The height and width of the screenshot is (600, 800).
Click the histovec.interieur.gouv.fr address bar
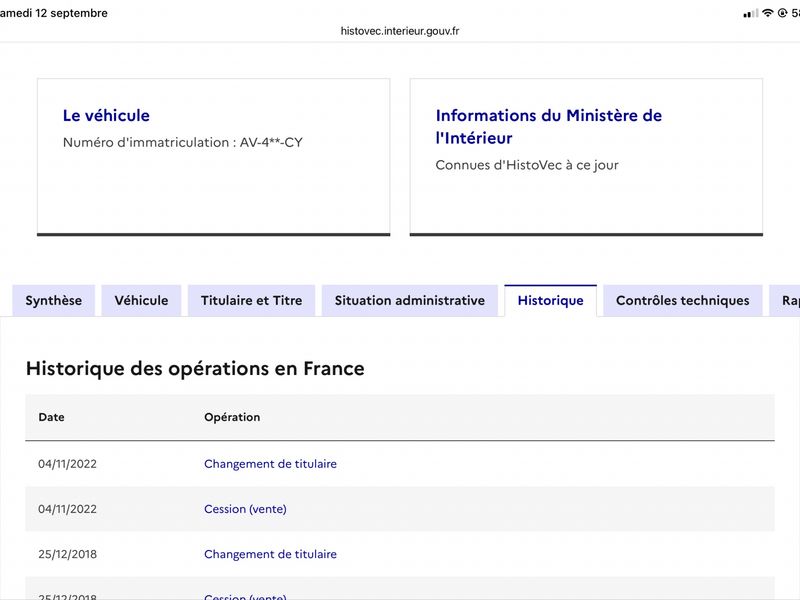click(400, 31)
